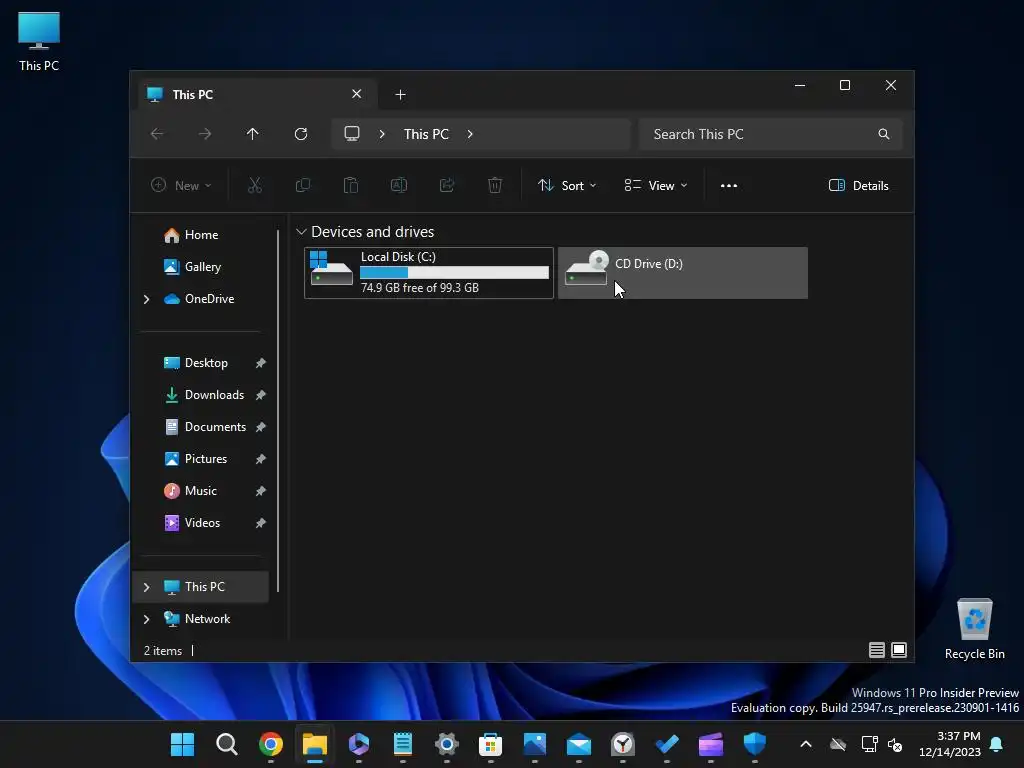Select the Local Disk (C:) drive

coord(429,273)
